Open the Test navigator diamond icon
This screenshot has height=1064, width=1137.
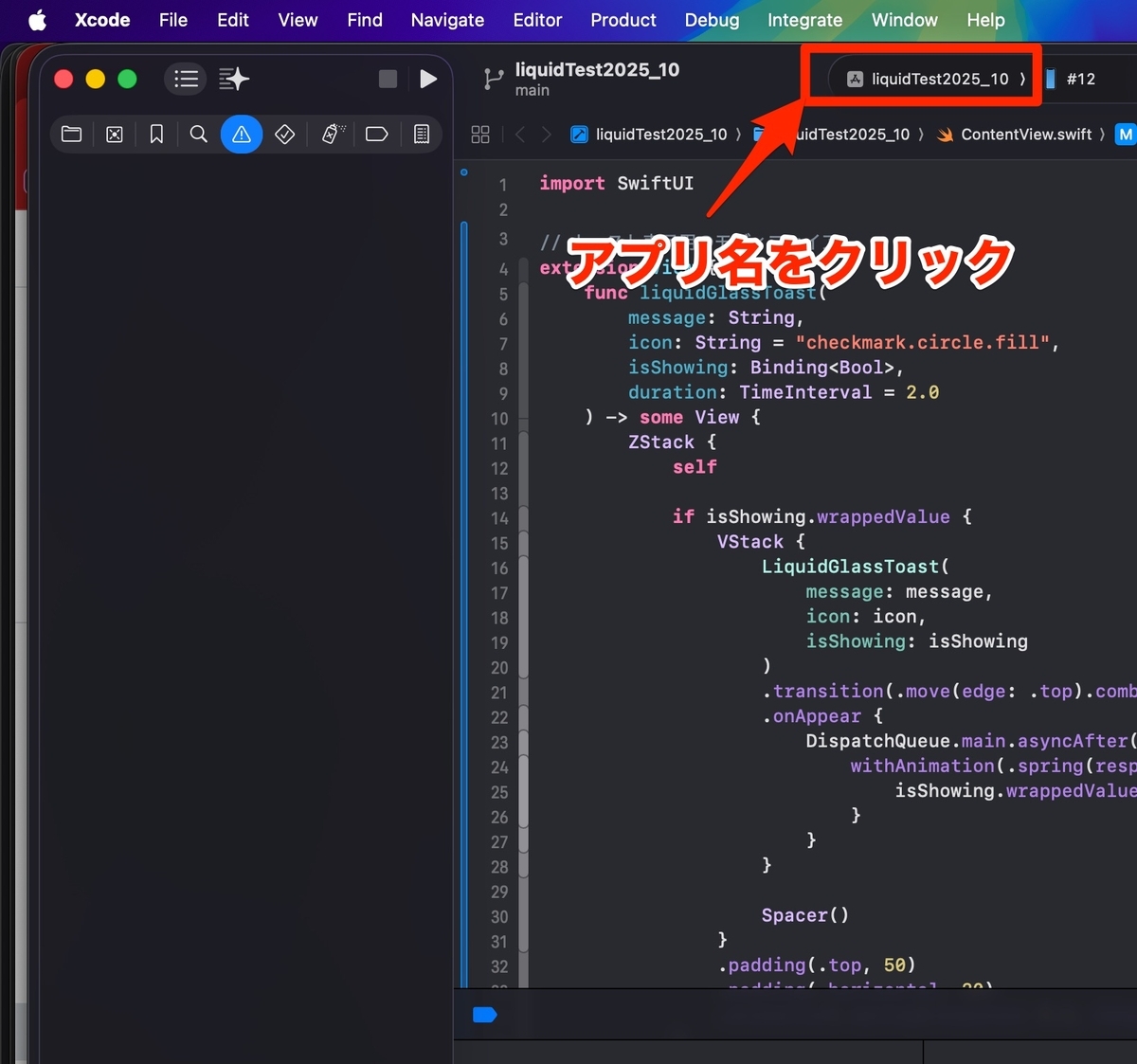coord(284,135)
